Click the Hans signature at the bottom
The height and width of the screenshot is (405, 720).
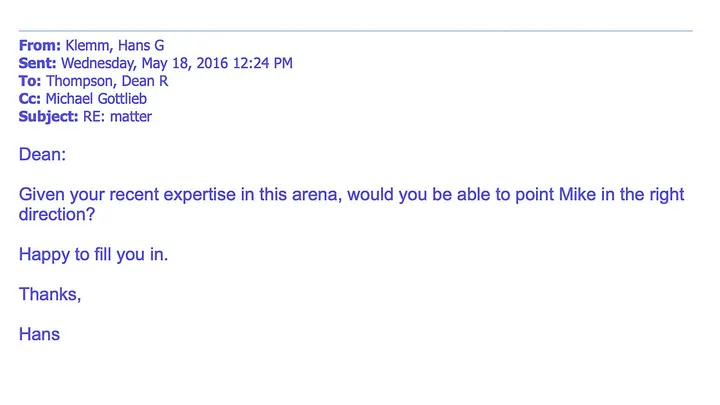pos(40,334)
